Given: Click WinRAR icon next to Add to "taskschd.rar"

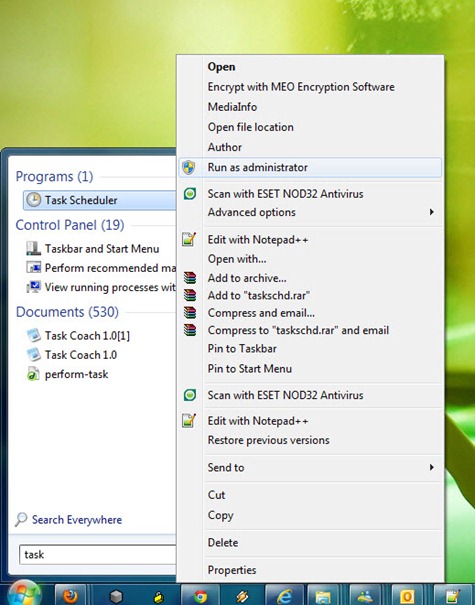Looking at the screenshot, I should pos(190,295).
